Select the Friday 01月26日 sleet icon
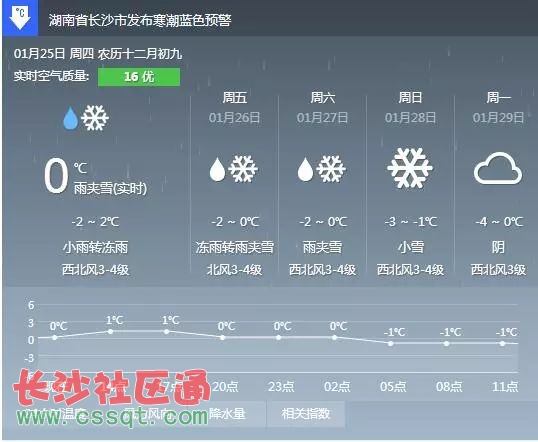The width and height of the screenshot is (538, 442). coord(234,169)
